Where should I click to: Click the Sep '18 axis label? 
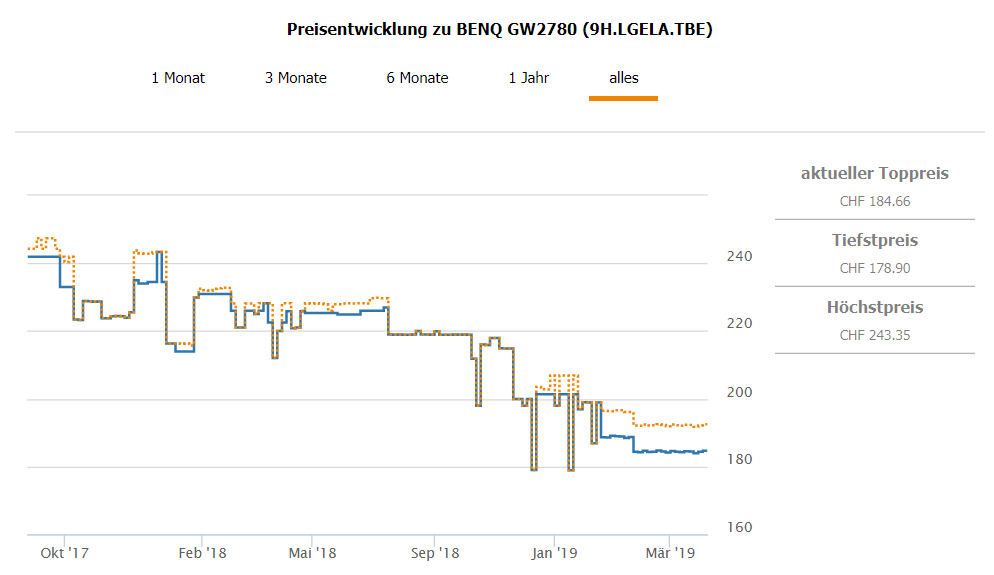click(435, 552)
